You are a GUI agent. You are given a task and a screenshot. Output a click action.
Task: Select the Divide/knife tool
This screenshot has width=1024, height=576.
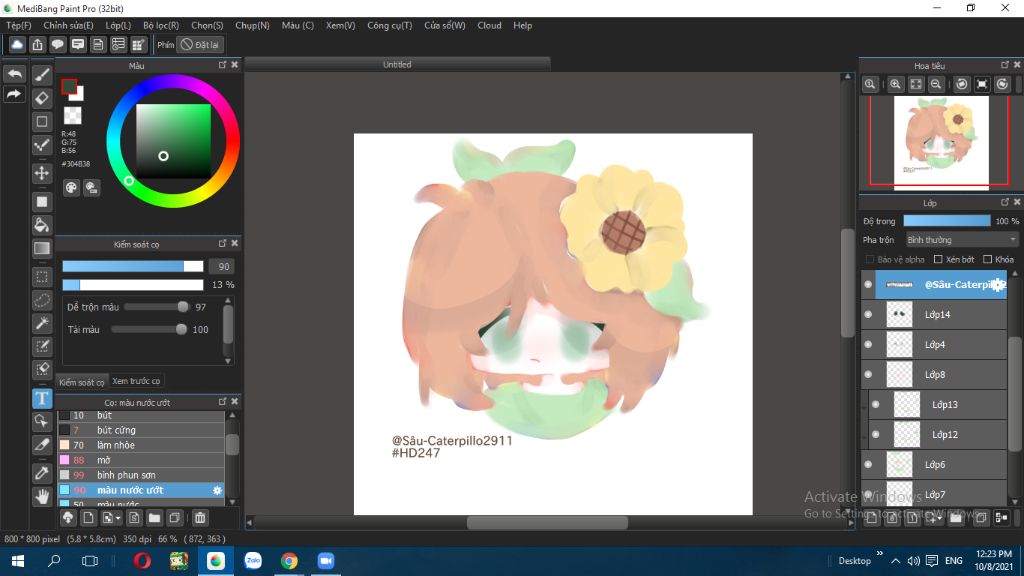pyautogui.click(x=42, y=445)
